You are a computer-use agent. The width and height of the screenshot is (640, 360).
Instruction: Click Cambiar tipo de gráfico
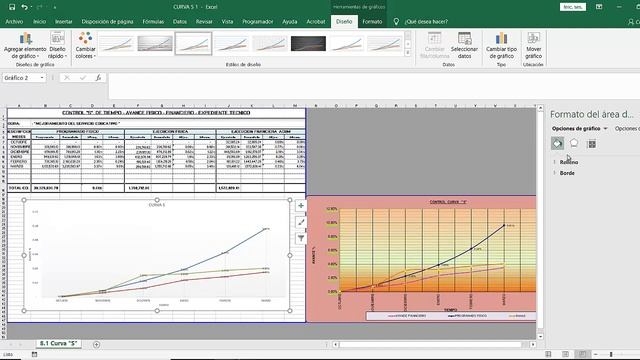coord(501,45)
